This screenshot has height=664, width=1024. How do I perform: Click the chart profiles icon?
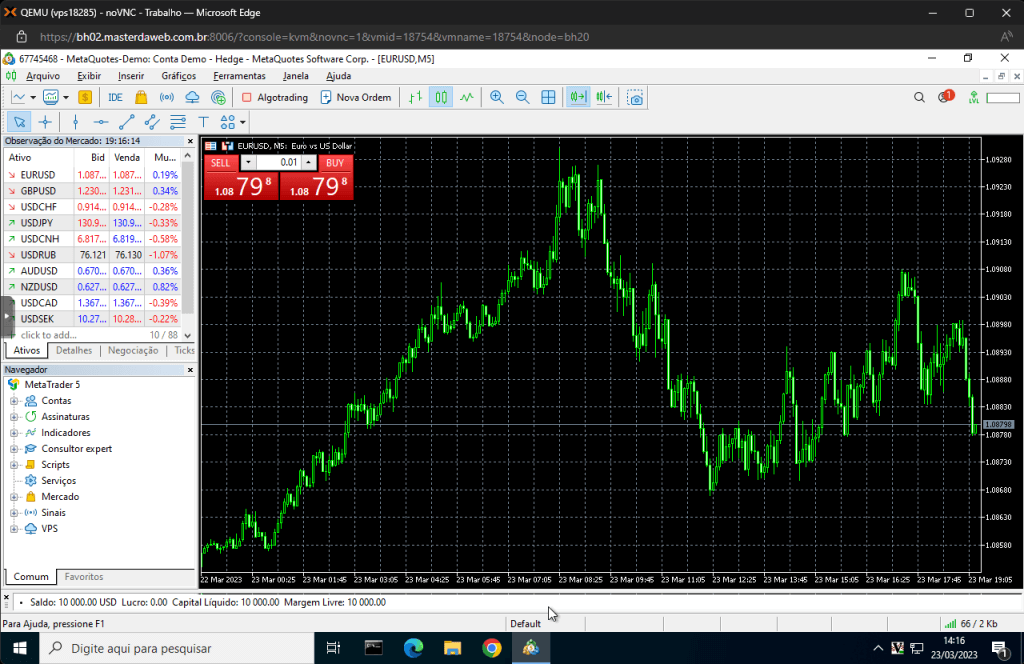coord(51,97)
